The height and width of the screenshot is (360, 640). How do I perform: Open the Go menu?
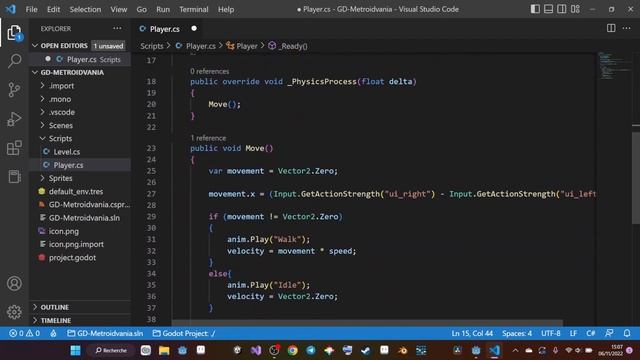point(142,9)
